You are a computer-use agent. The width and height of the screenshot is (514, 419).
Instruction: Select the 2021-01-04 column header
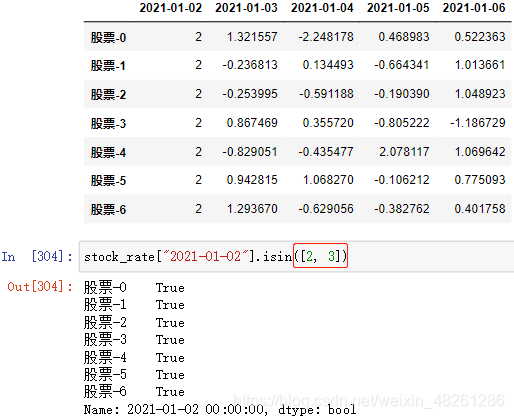click(x=322, y=8)
